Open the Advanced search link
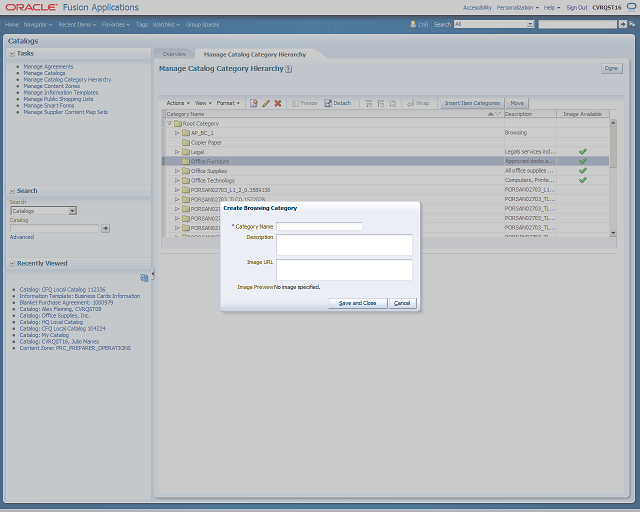Image resolution: width=640 pixels, height=512 pixels. click(22, 237)
